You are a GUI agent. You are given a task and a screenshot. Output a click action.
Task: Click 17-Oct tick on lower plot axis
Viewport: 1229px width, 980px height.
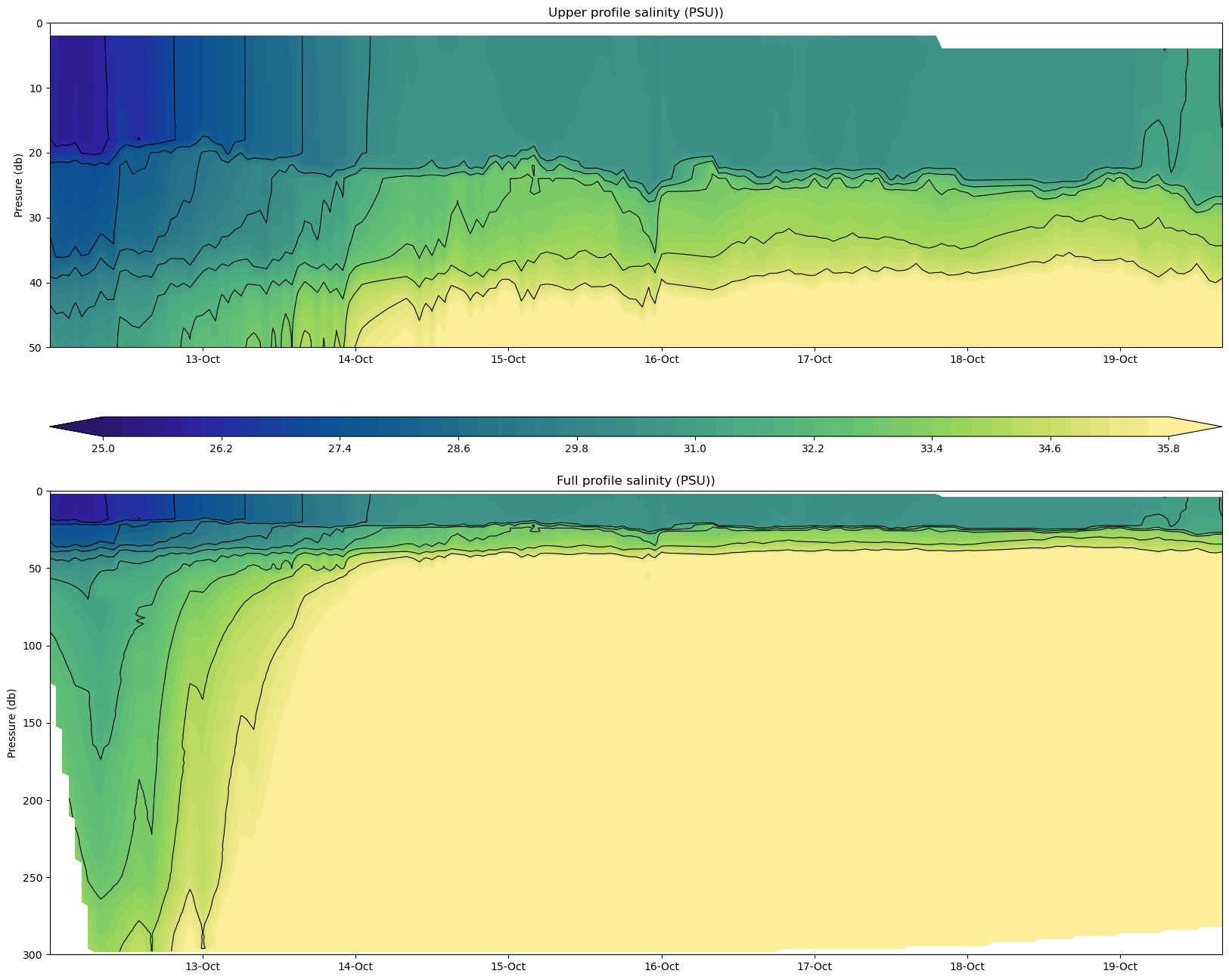point(814,966)
